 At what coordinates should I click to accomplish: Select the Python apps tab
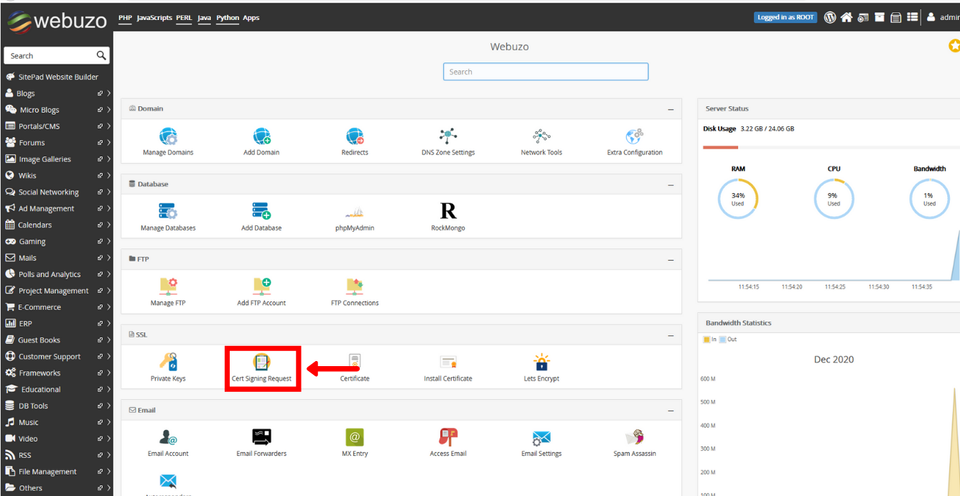point(227,17)
